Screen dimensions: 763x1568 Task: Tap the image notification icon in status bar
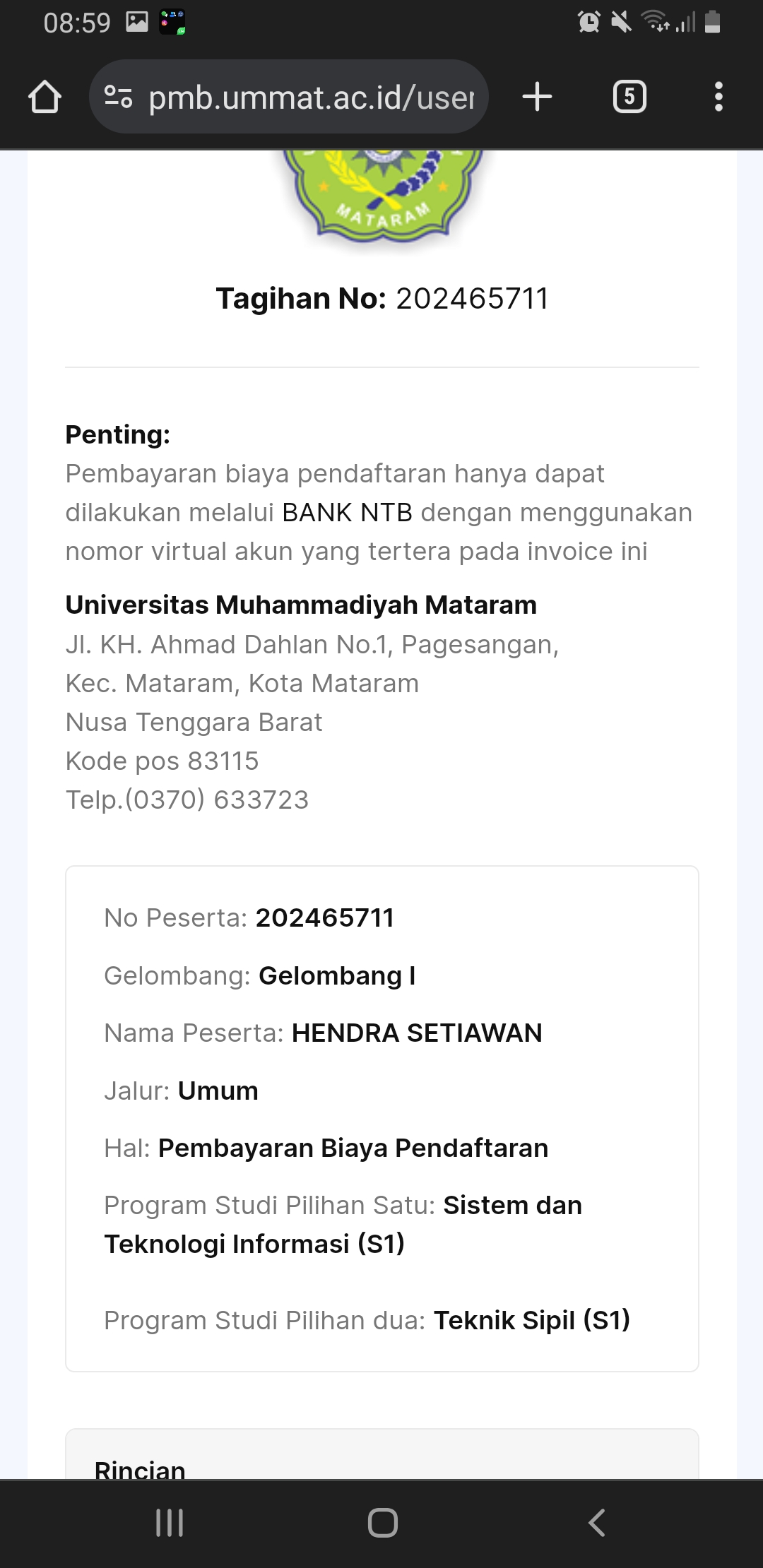[x=136, y=22]
